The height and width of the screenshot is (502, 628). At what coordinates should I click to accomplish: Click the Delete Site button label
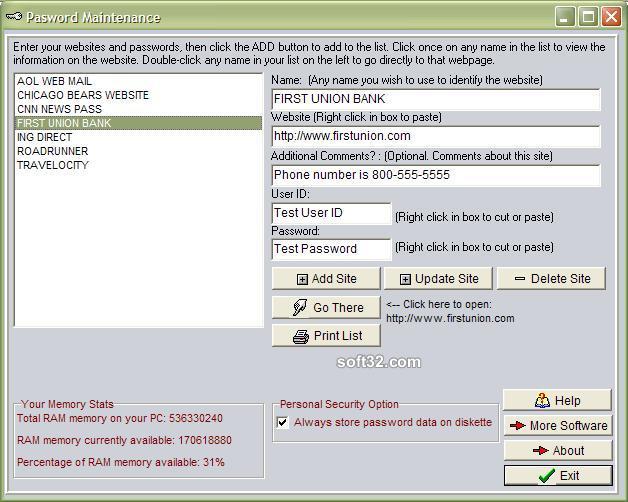[561, 278]
